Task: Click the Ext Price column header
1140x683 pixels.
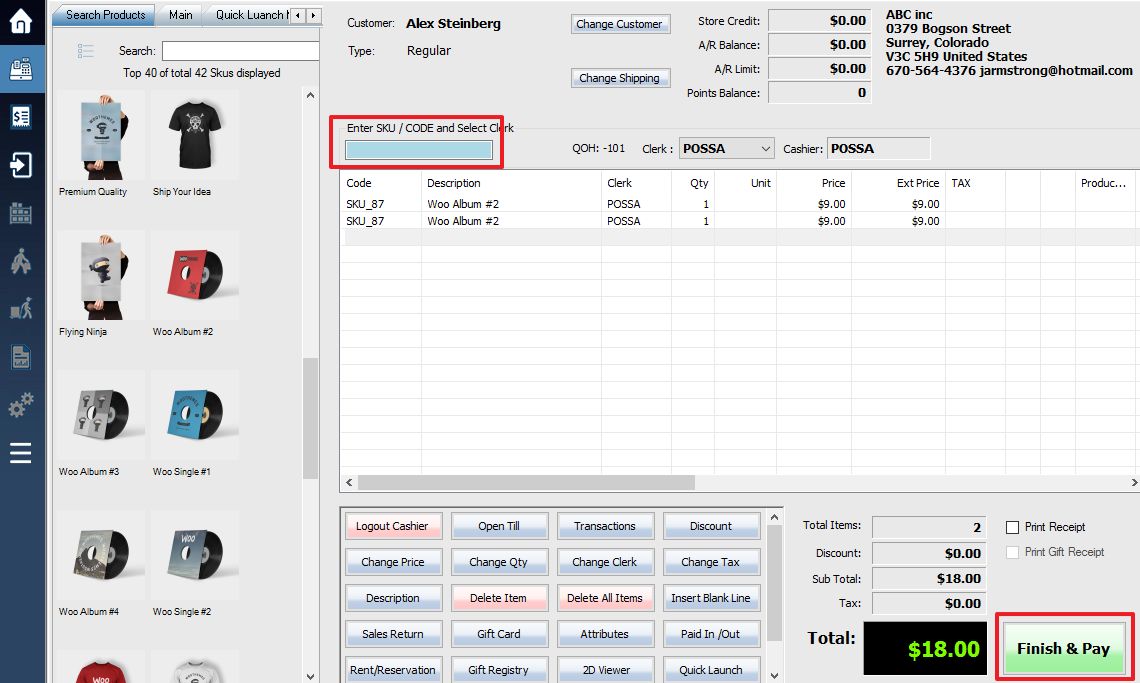Action: [x=918, y=183]
